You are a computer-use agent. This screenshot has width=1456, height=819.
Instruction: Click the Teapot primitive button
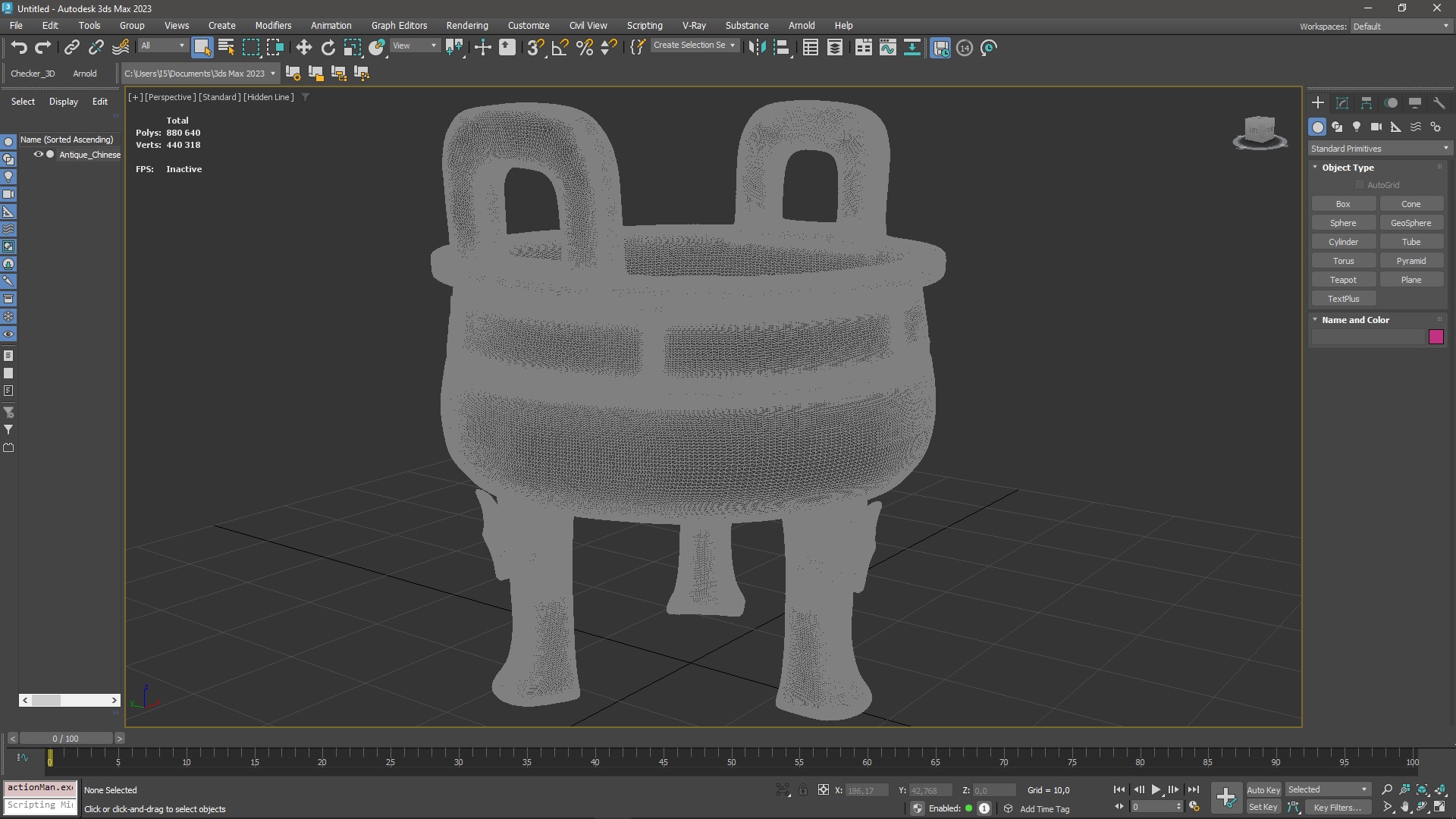tap(1343, 280)
